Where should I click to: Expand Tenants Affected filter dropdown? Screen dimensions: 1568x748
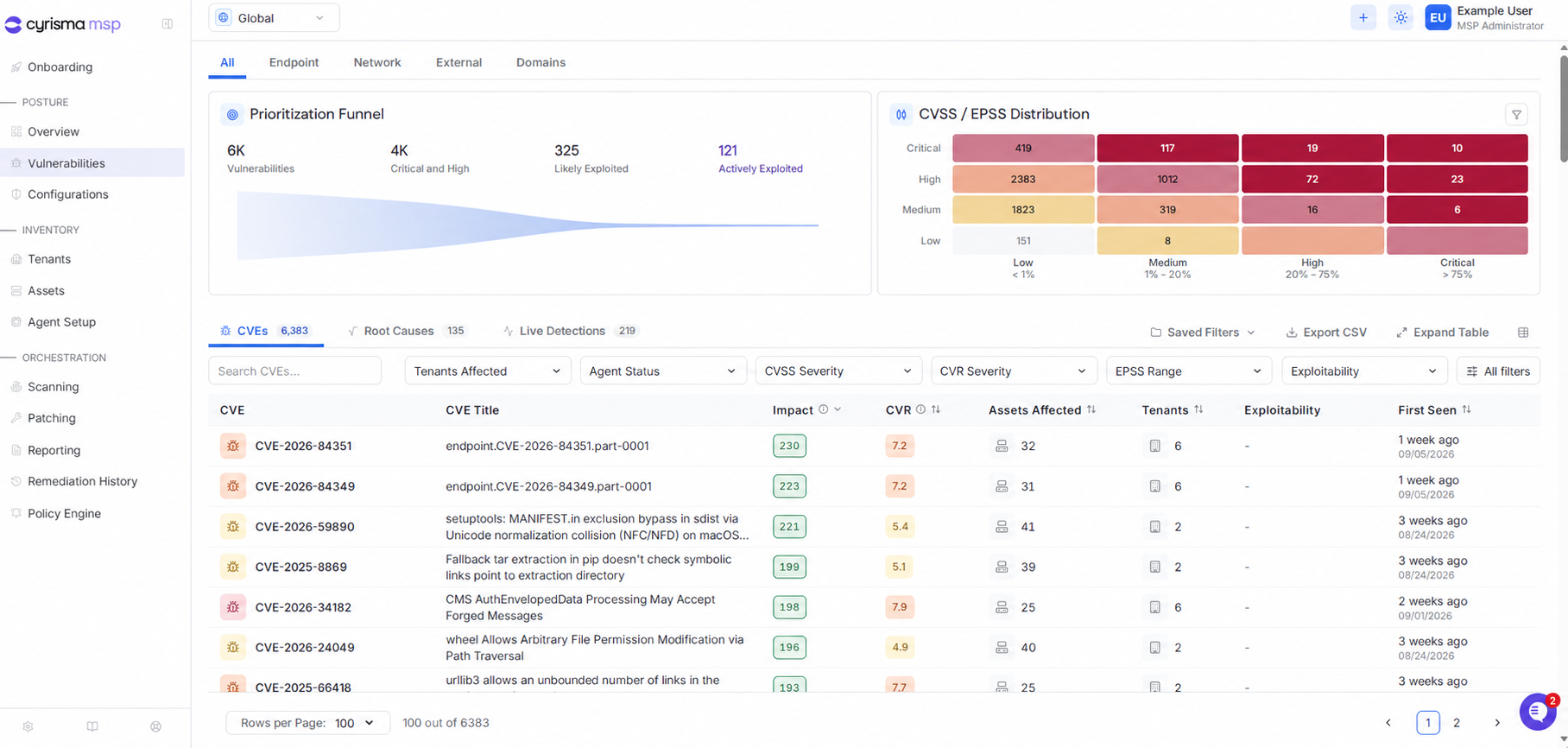tap(487, 371)
